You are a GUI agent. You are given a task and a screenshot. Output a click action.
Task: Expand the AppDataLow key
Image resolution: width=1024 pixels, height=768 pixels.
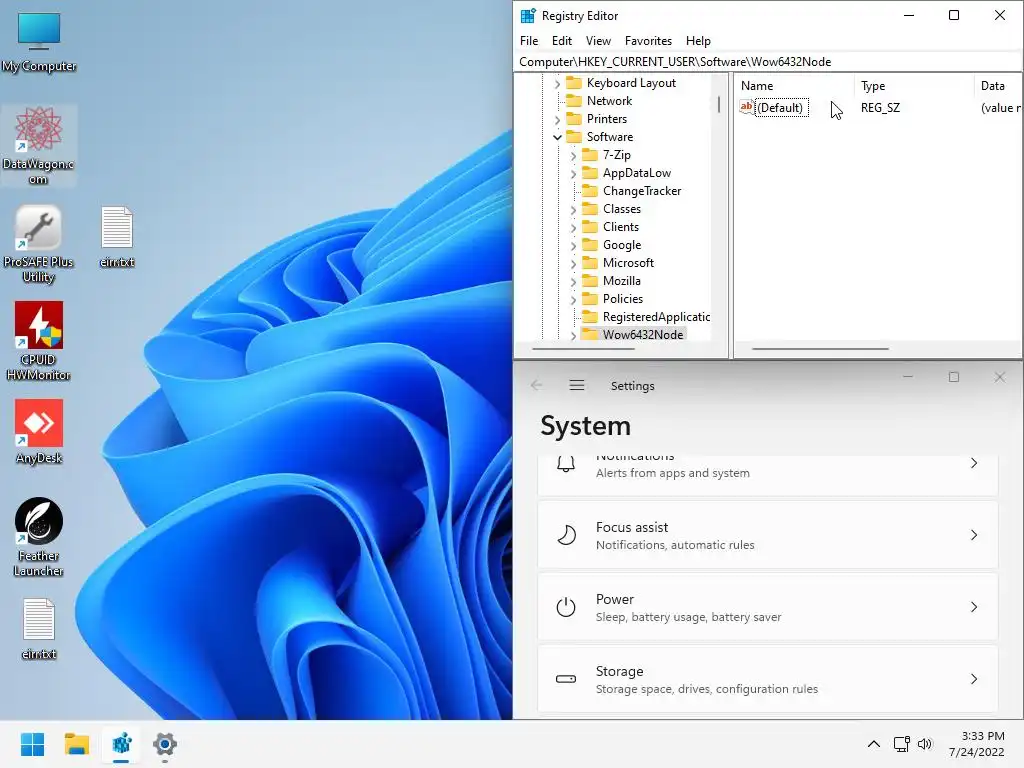573,174
